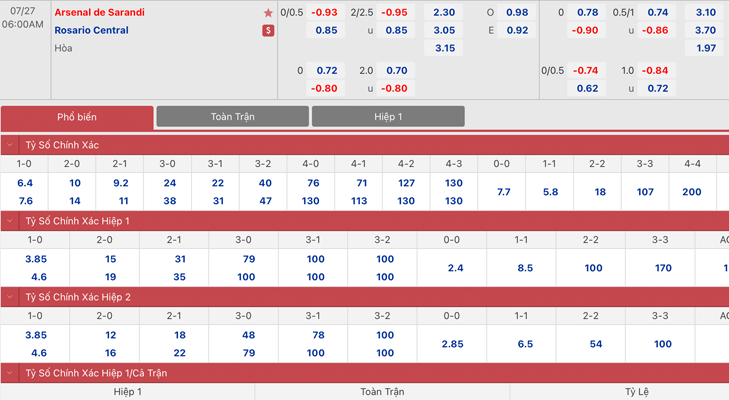Bet first-half 3-3 at 170
The height and width of the screenshot is (400, 729).
663,268
